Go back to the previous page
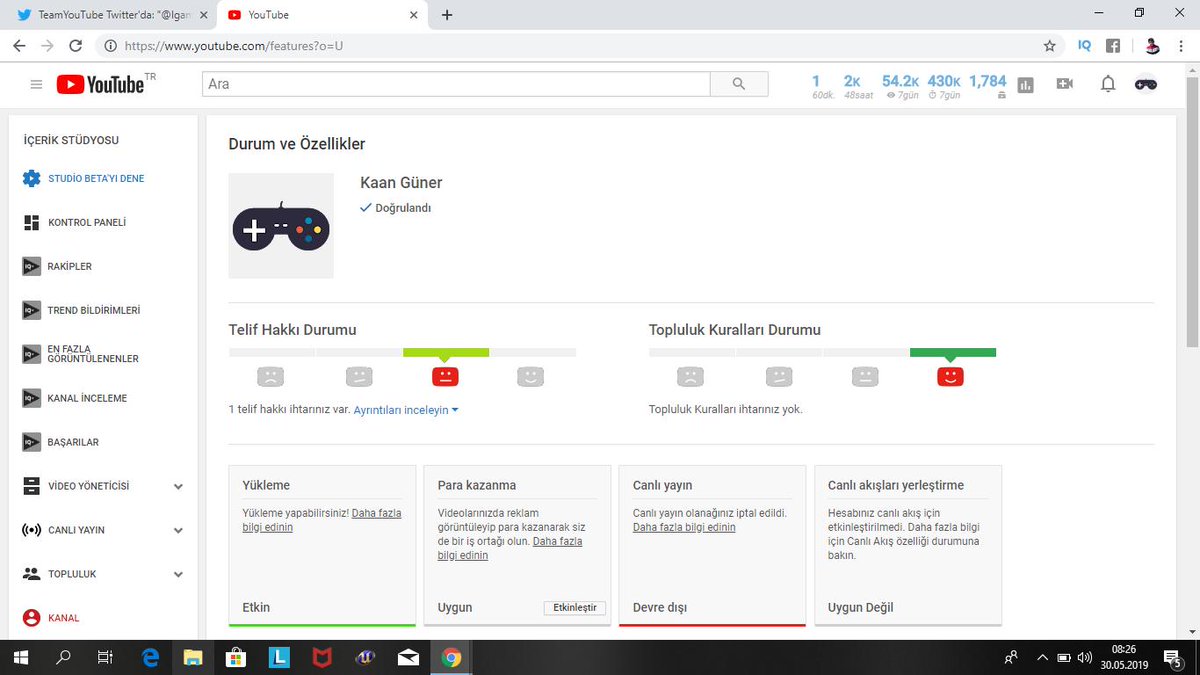Image resolution: width=1200 pixels, height=675 pixels. pos(19,45)
